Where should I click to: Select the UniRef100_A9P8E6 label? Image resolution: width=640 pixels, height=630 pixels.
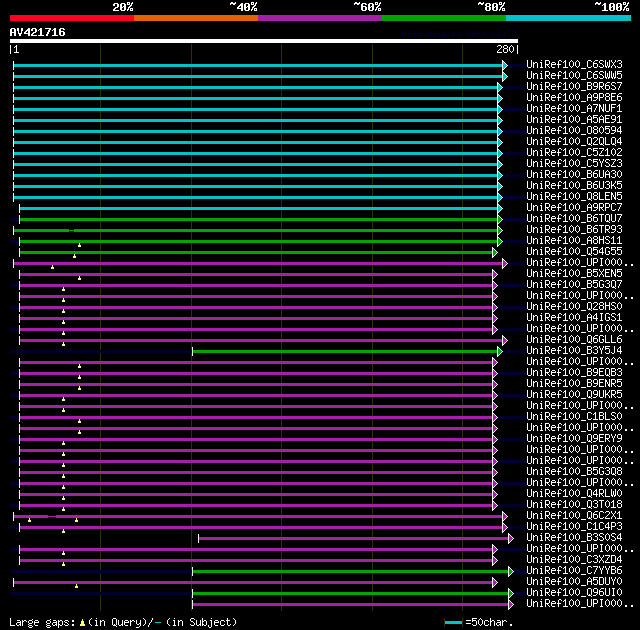(x=574, y=98)
